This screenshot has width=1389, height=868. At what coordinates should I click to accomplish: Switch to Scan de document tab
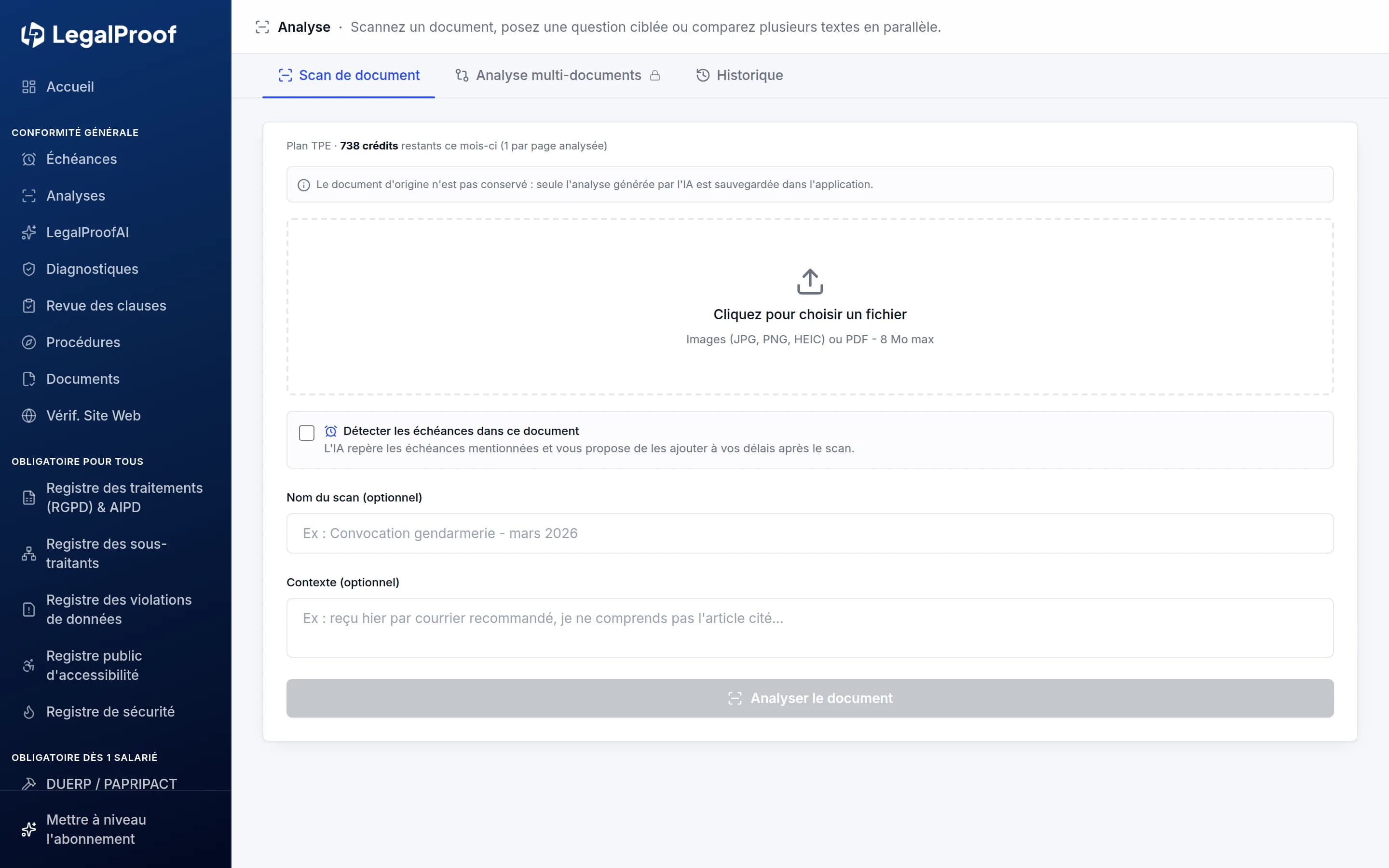tap(348, 75)
